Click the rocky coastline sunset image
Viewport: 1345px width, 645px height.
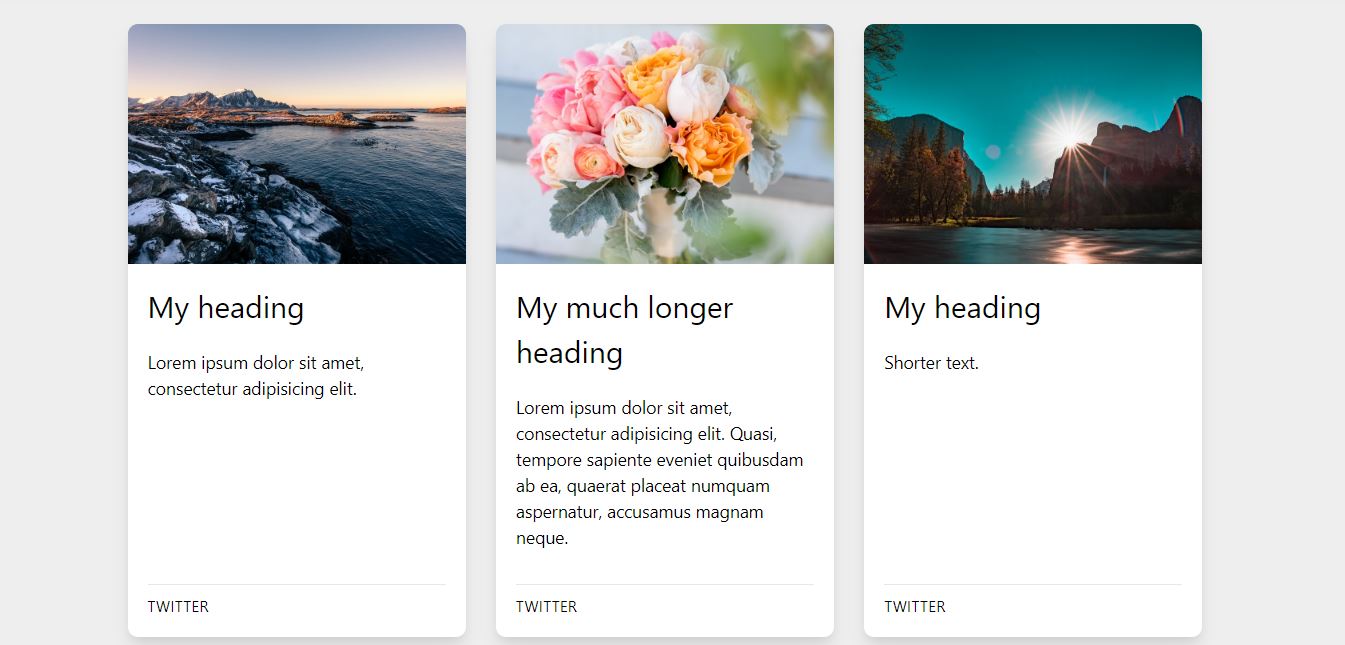click(297, 144)
